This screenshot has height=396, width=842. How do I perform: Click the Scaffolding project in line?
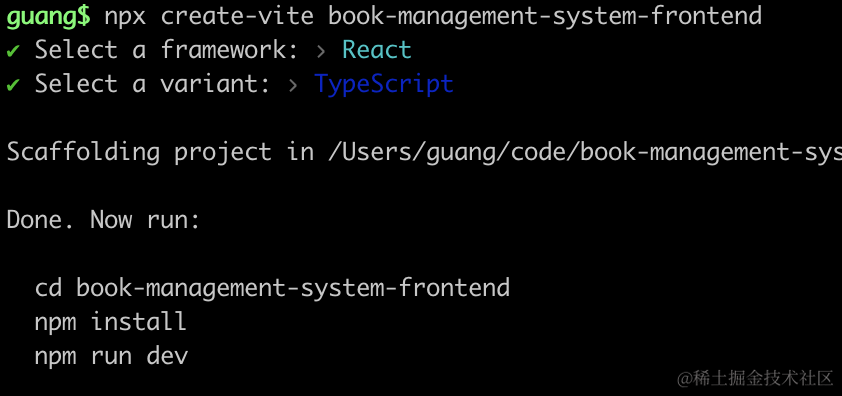tap(424, 153)
